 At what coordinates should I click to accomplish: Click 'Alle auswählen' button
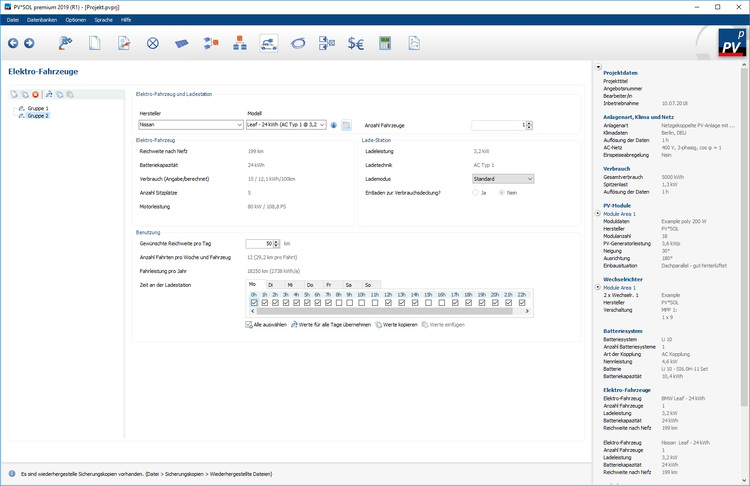click(x=269, y=324)
